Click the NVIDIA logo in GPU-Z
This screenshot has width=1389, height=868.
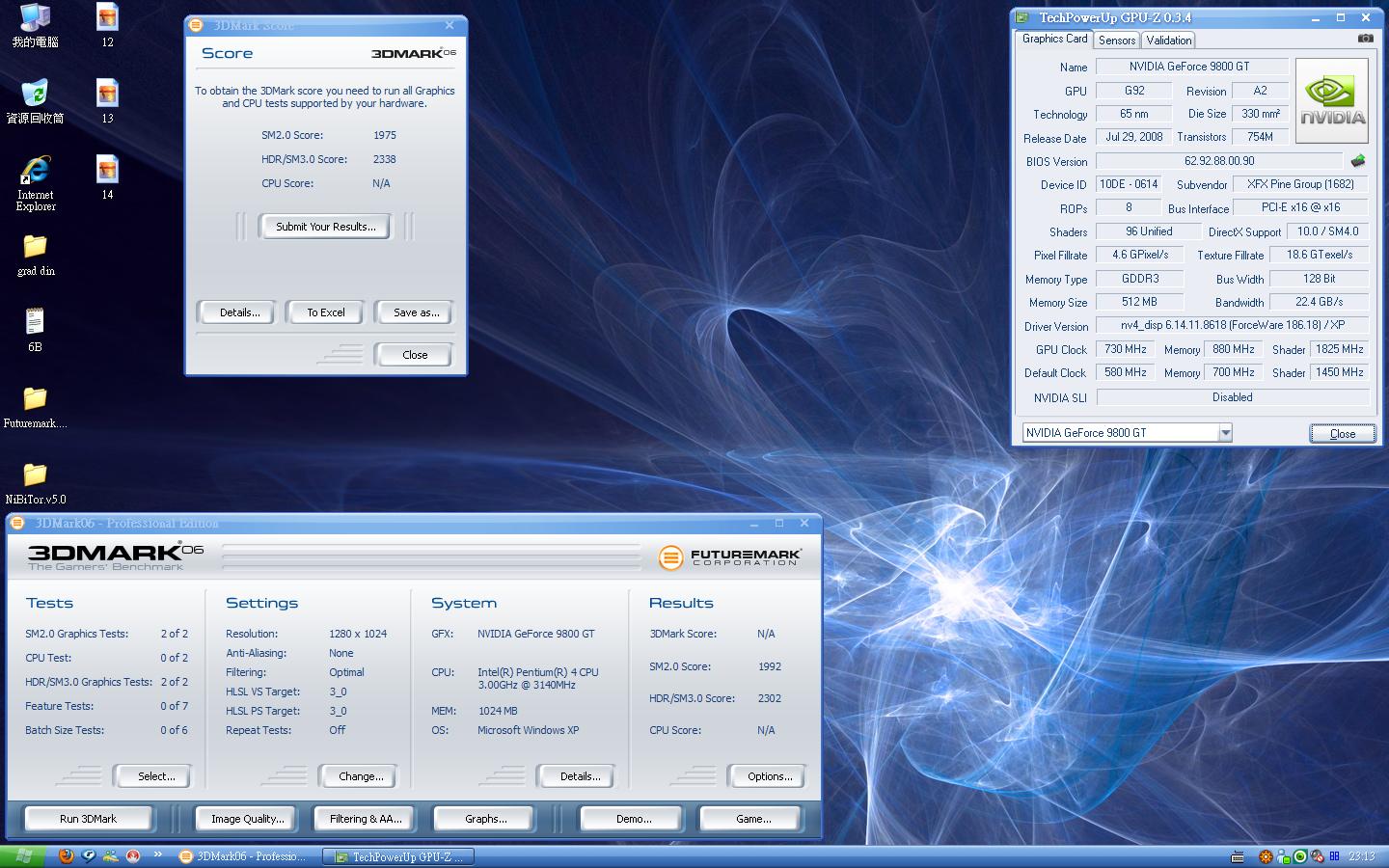pos(1332,101)
